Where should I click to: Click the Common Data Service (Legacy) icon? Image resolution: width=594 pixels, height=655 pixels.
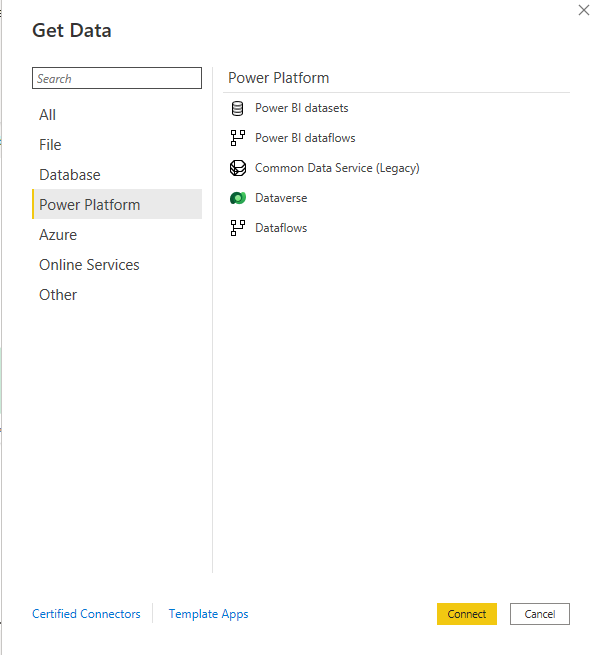(x=238, y=168)
